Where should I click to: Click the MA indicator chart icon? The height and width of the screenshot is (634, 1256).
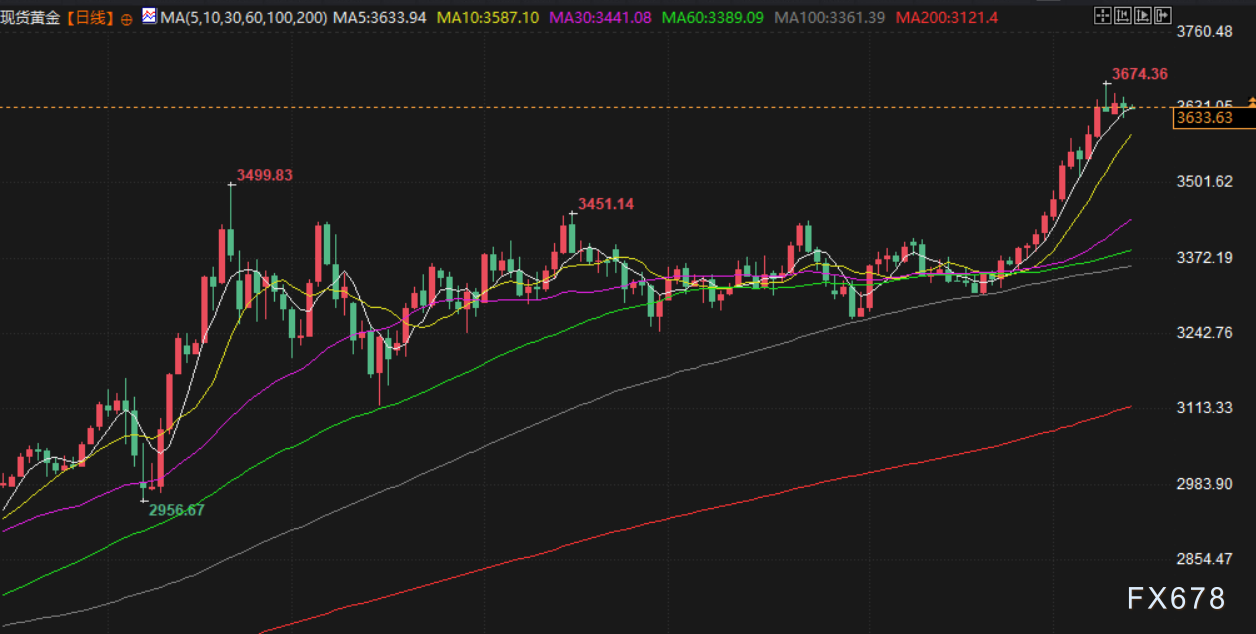149,17
